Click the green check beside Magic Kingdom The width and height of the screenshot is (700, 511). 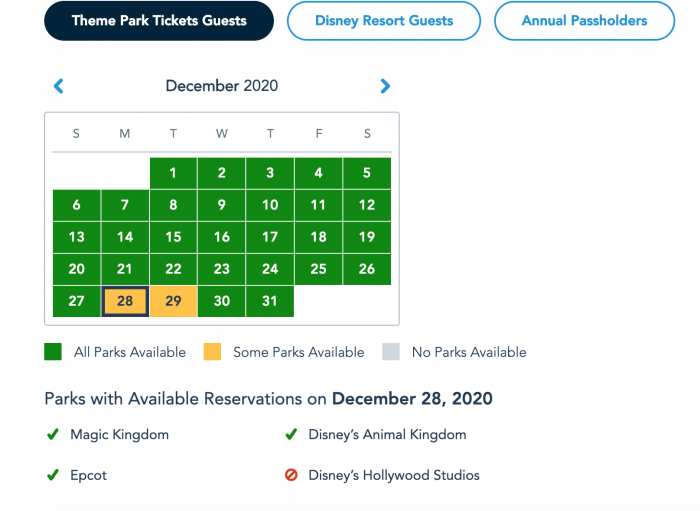(x=53, y=434)
